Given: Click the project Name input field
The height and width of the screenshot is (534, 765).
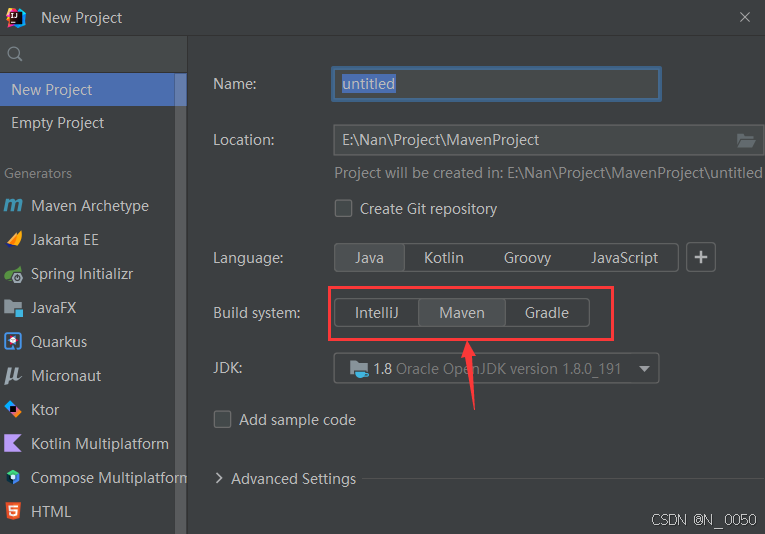Looking at the screenshot, I should tap(496, 84).
